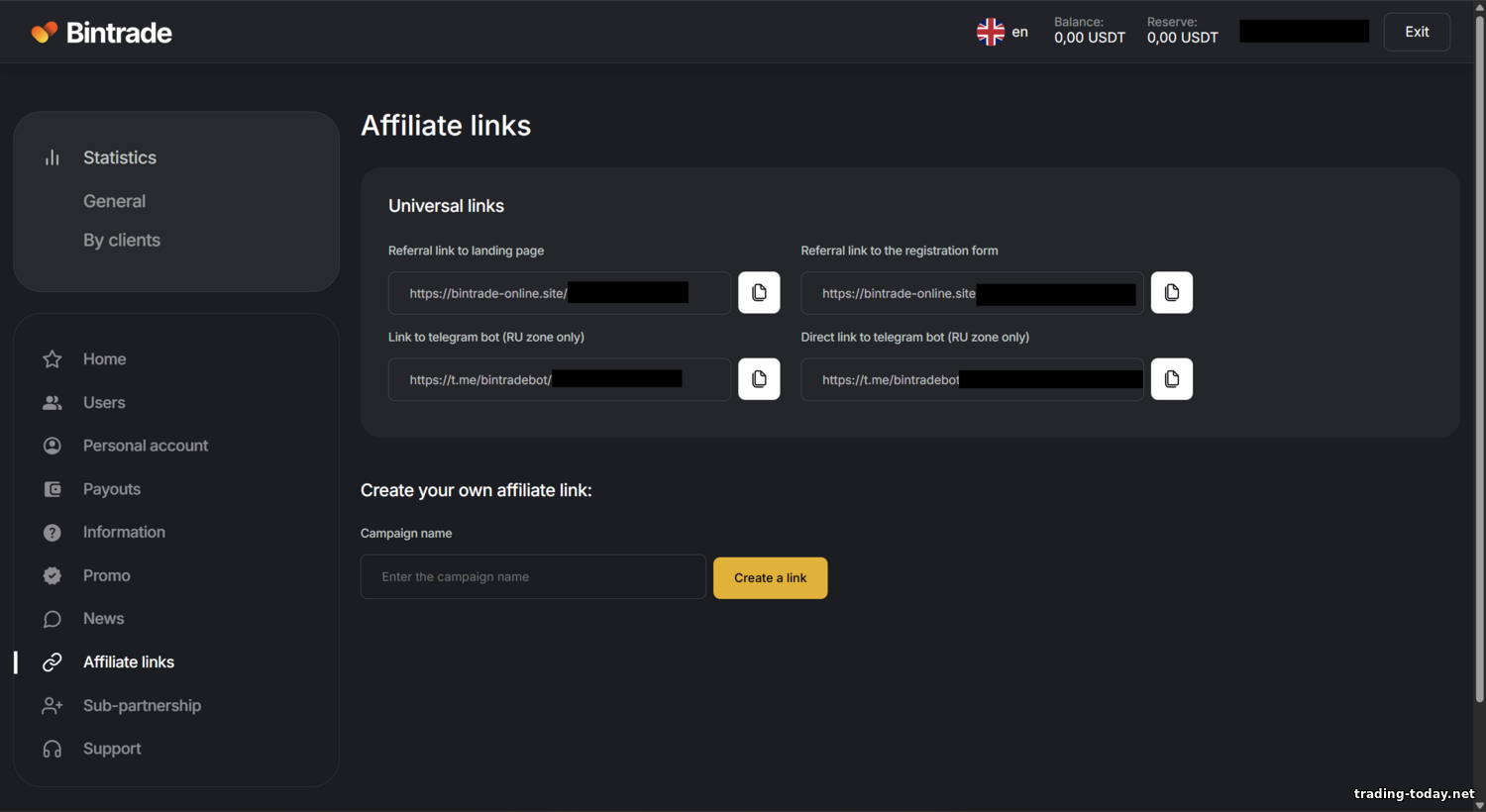1486x812 pixels.
Task: Click the Bintrade logo
Action: point(102,33)
